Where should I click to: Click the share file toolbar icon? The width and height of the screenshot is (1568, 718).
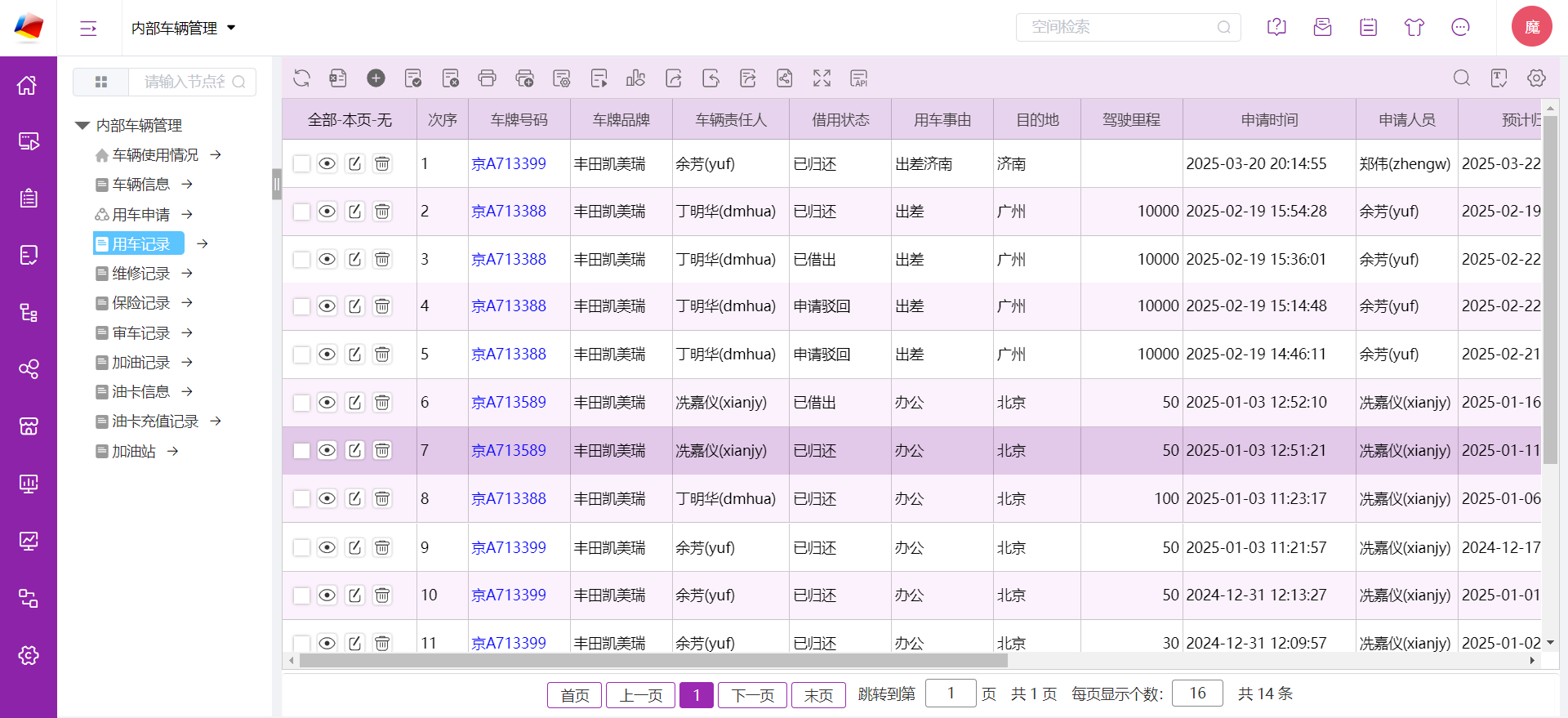[784, 78]
